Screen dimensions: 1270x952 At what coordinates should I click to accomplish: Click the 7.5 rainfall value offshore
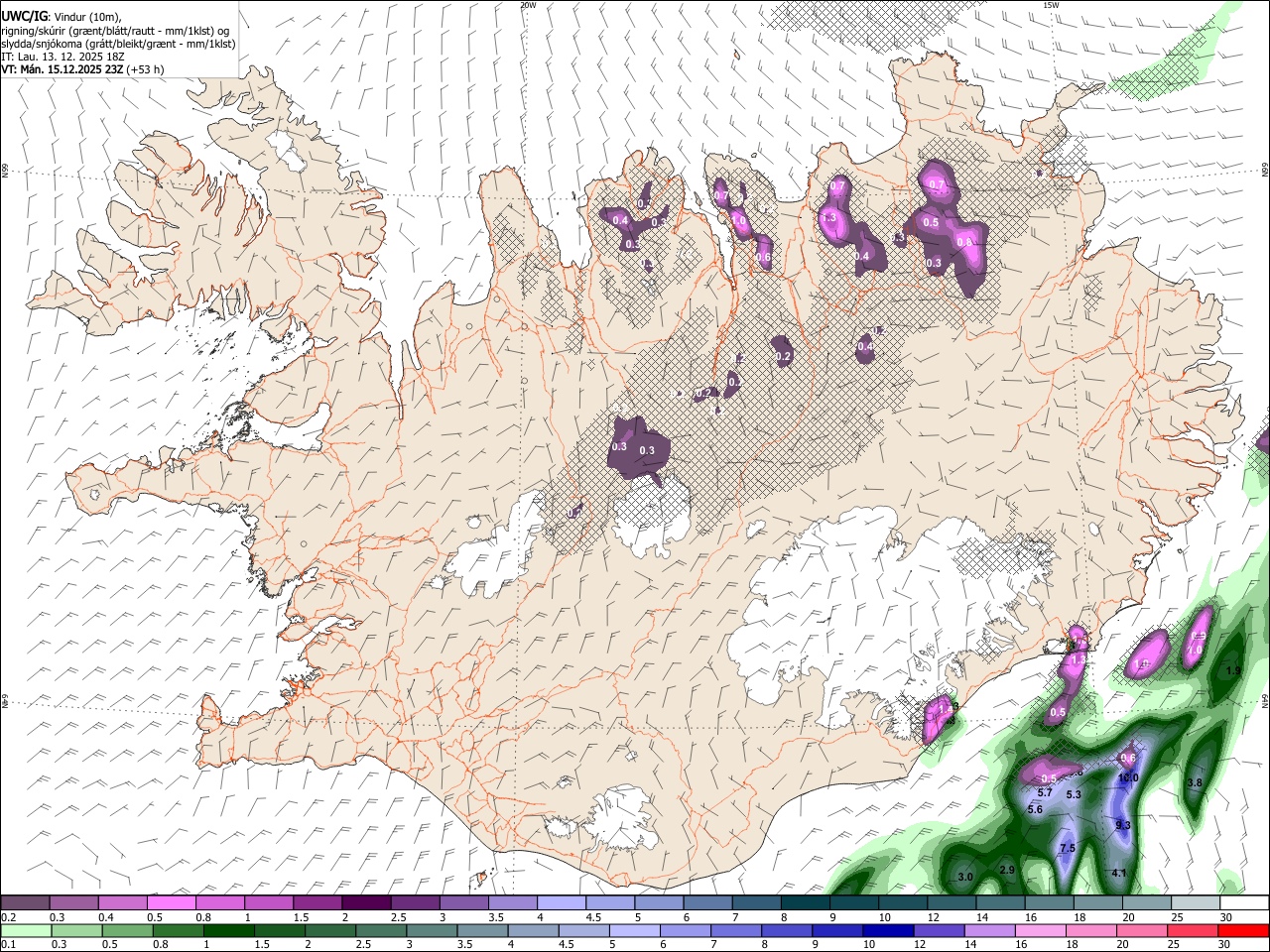tap(1068, 848)
